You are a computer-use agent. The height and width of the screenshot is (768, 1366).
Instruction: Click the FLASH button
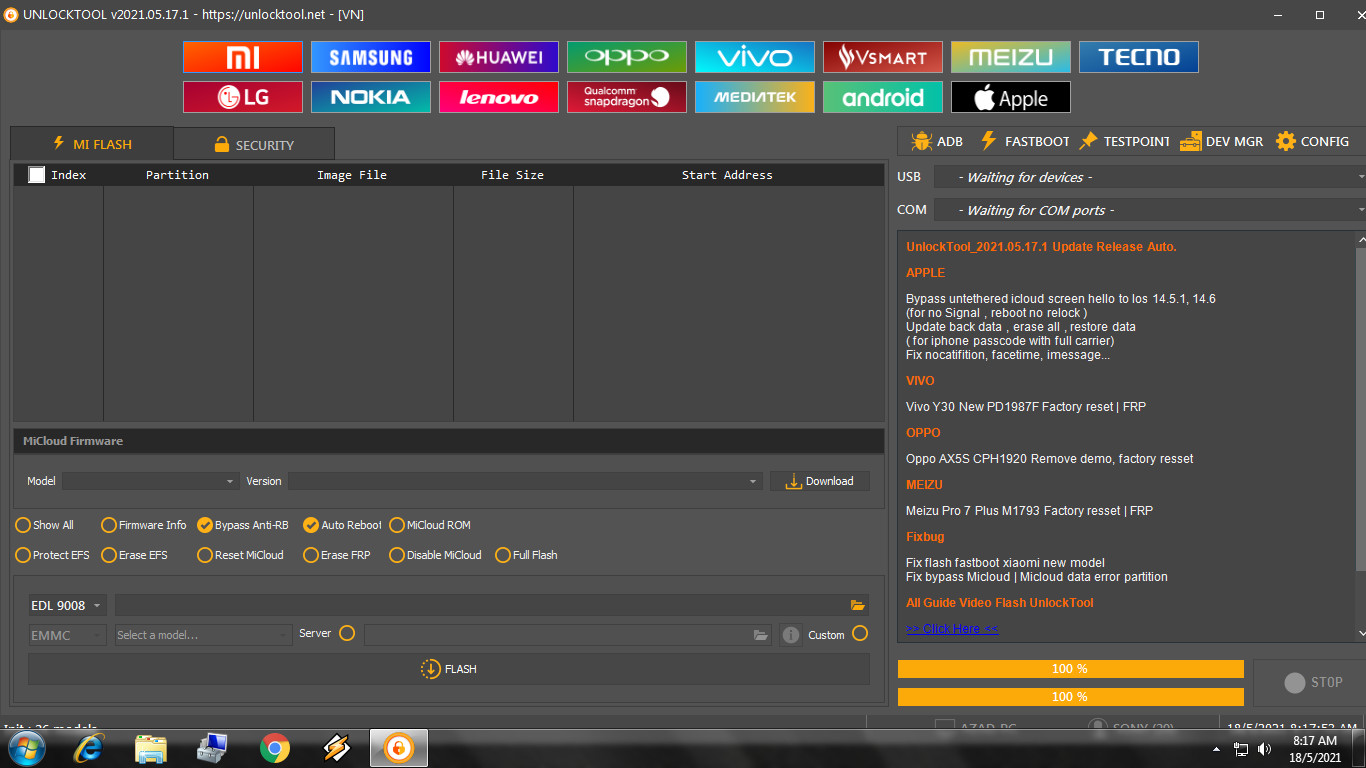[x=449, y=669]
